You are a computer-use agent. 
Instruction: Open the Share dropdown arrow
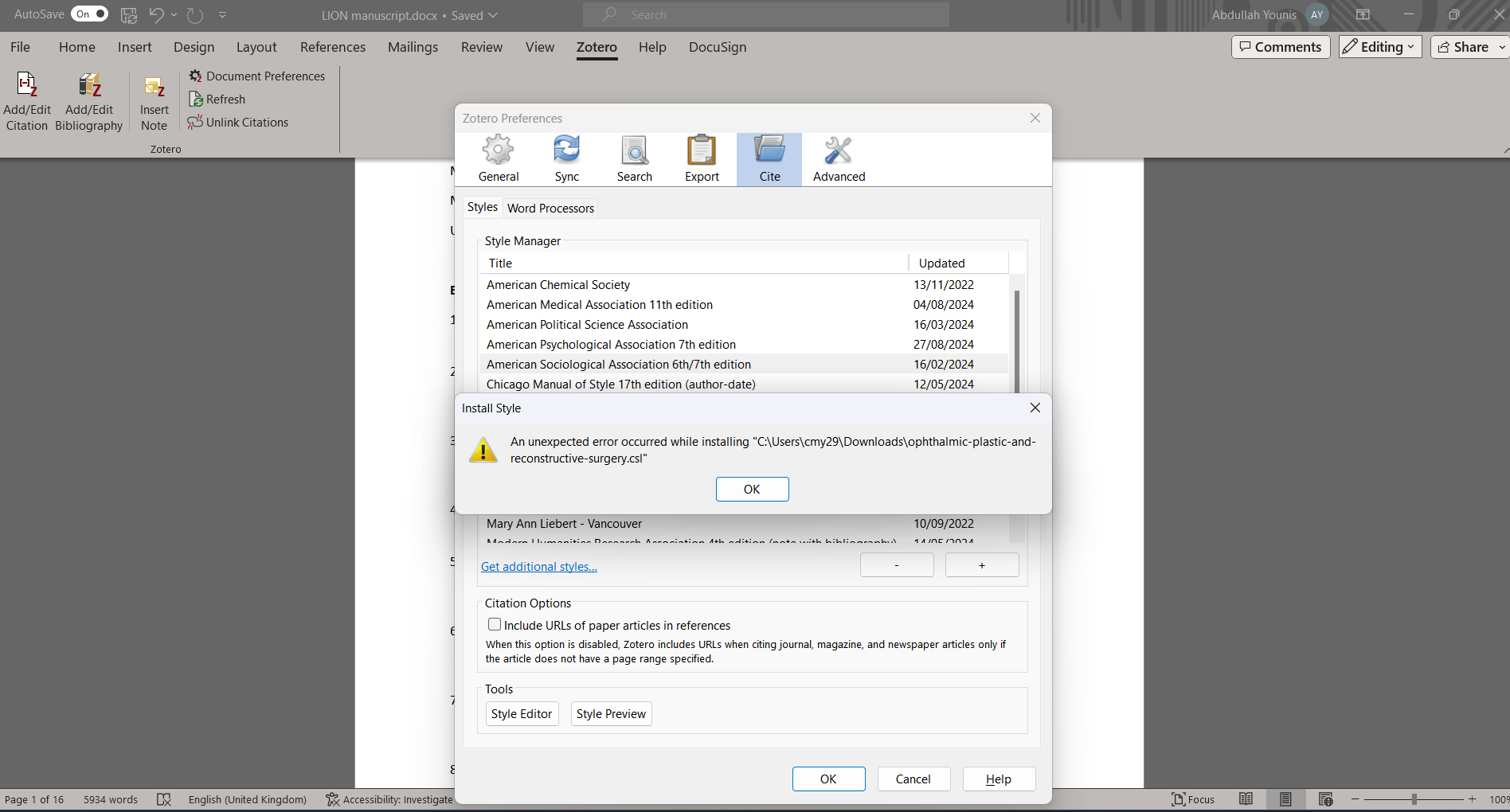tap(1502, 47)
